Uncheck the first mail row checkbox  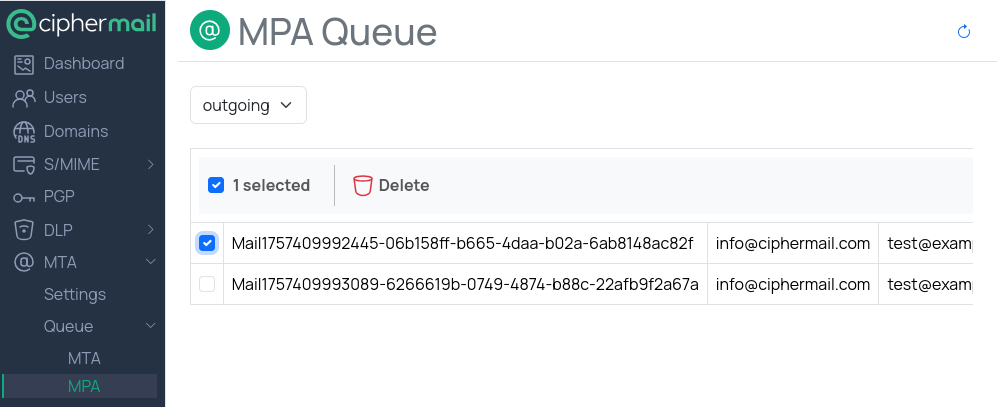(207, 243)
